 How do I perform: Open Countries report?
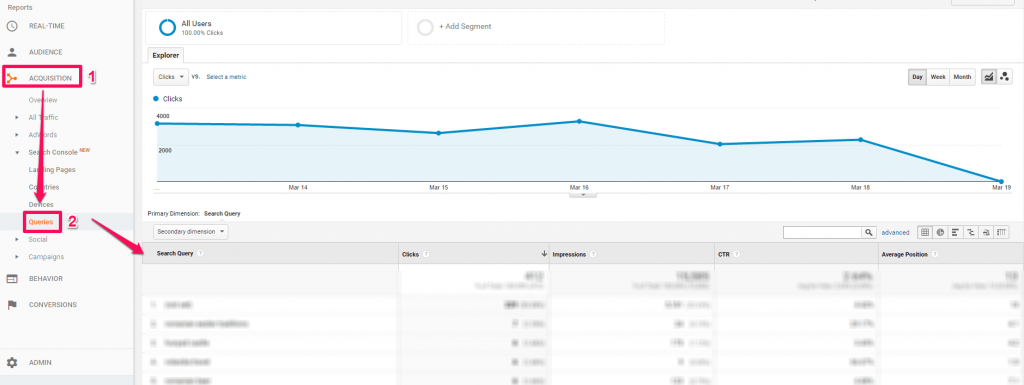pos(44,187)
